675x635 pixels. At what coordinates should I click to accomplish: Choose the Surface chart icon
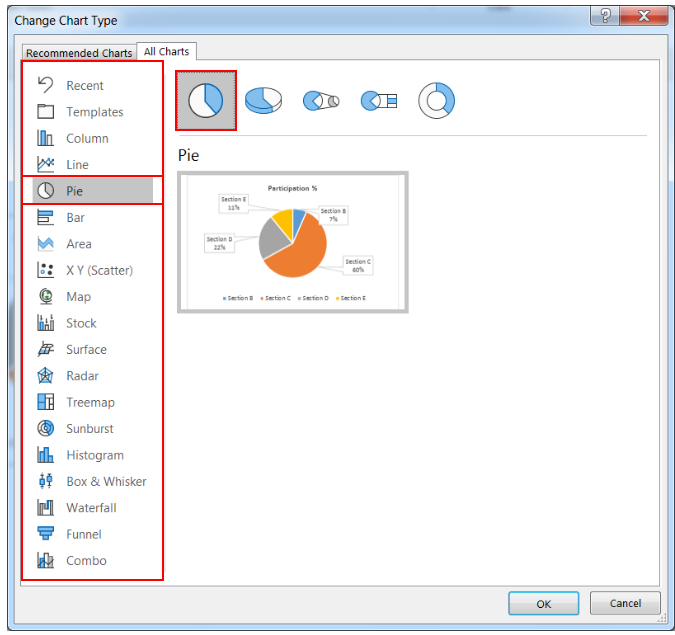45,349
